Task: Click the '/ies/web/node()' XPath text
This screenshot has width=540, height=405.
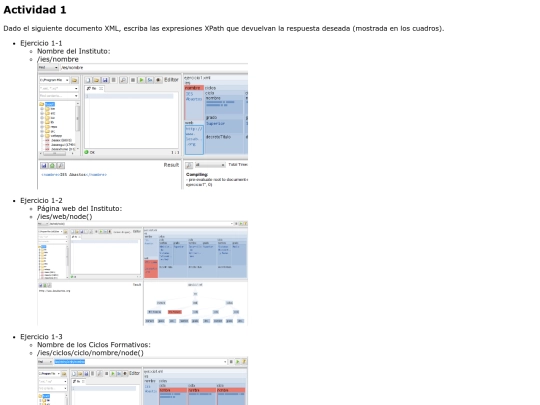Action: point(65,216)
